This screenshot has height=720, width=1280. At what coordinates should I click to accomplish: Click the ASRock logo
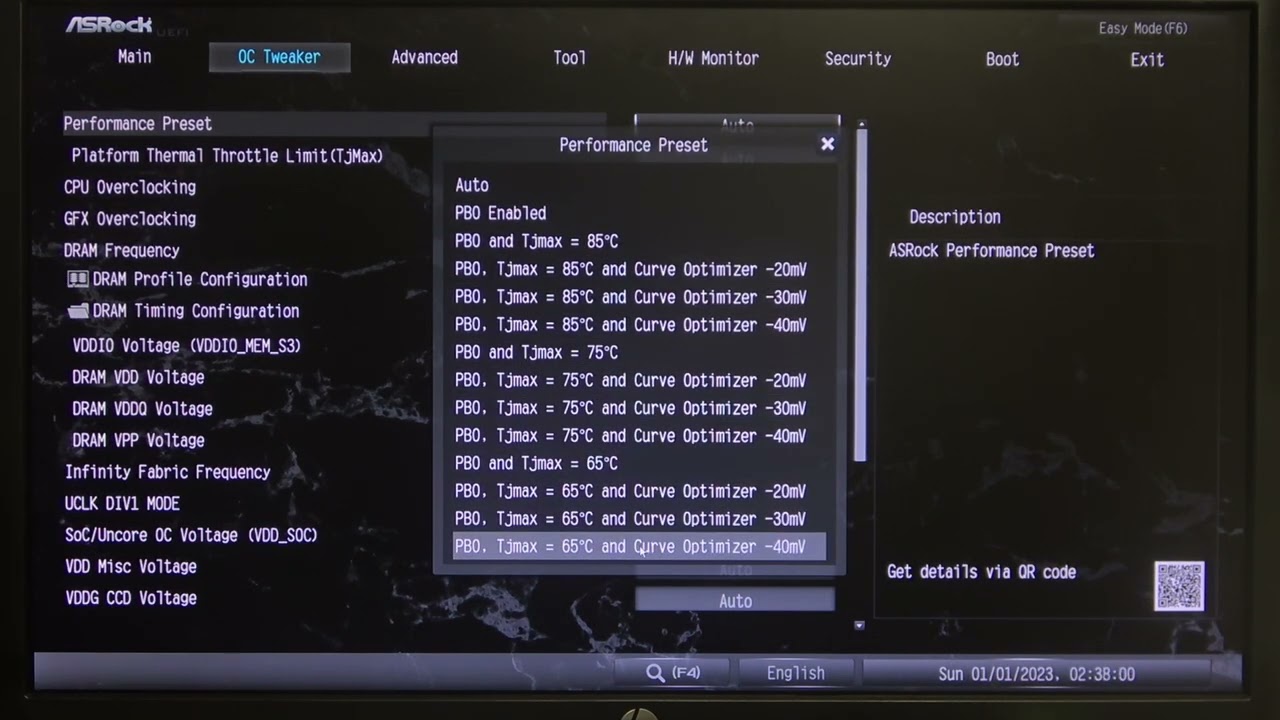(x=109, y=24)
